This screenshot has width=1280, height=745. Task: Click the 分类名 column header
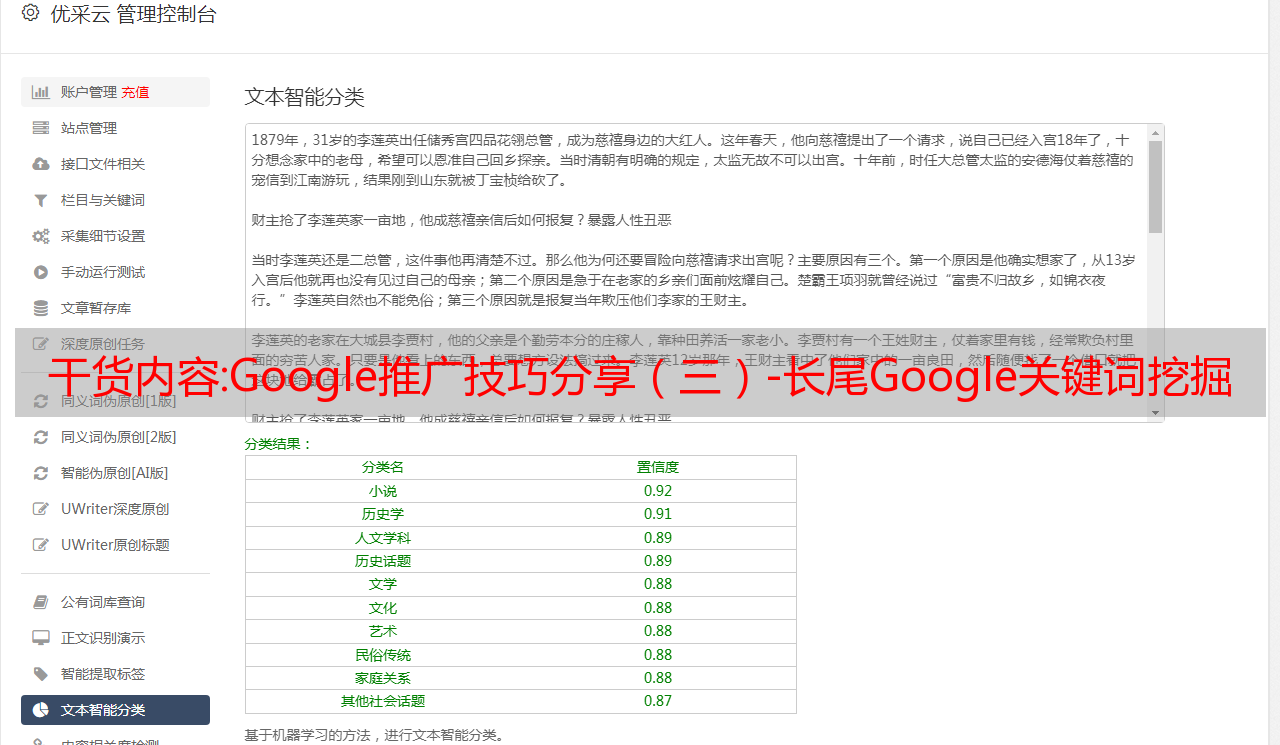383,467
